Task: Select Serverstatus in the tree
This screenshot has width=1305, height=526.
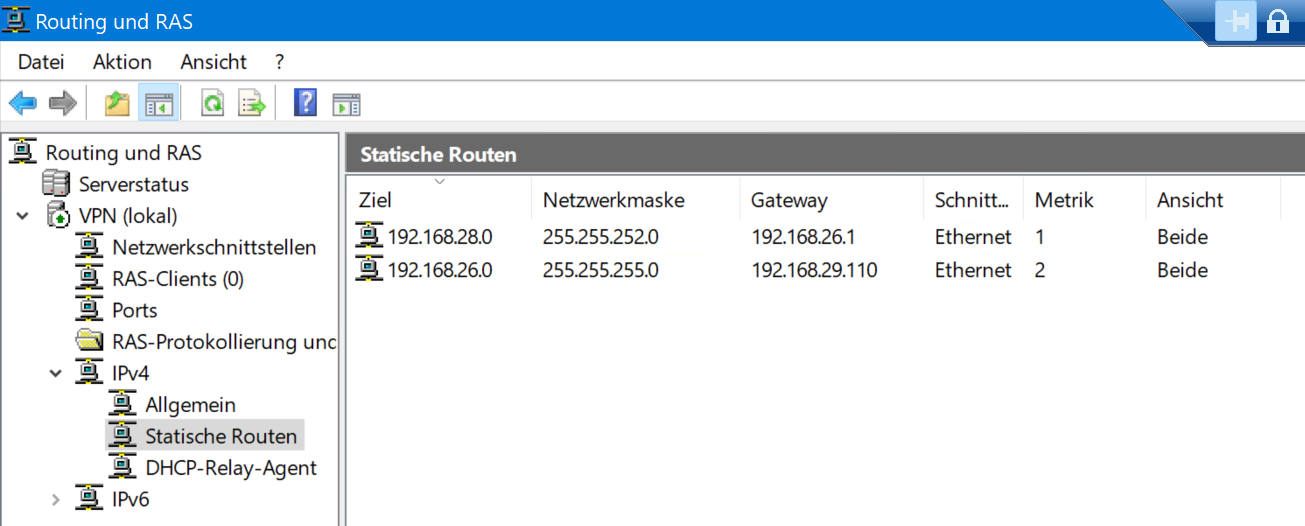Action: 133,184
